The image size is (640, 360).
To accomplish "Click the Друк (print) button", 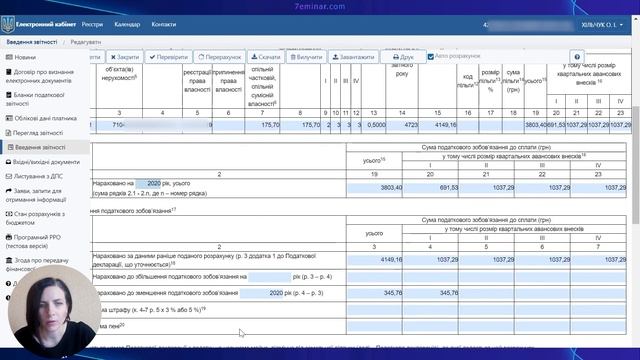I will pos(403,57).
